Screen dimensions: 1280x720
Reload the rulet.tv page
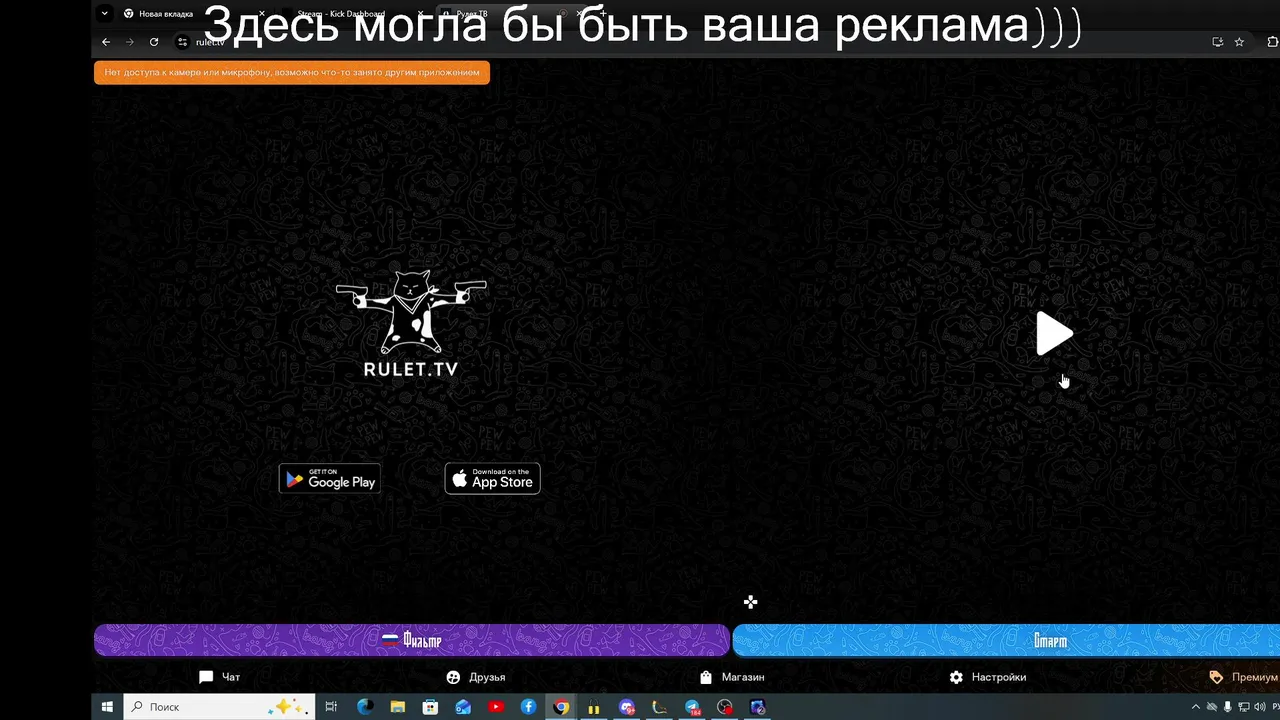[x=154, y=42]
